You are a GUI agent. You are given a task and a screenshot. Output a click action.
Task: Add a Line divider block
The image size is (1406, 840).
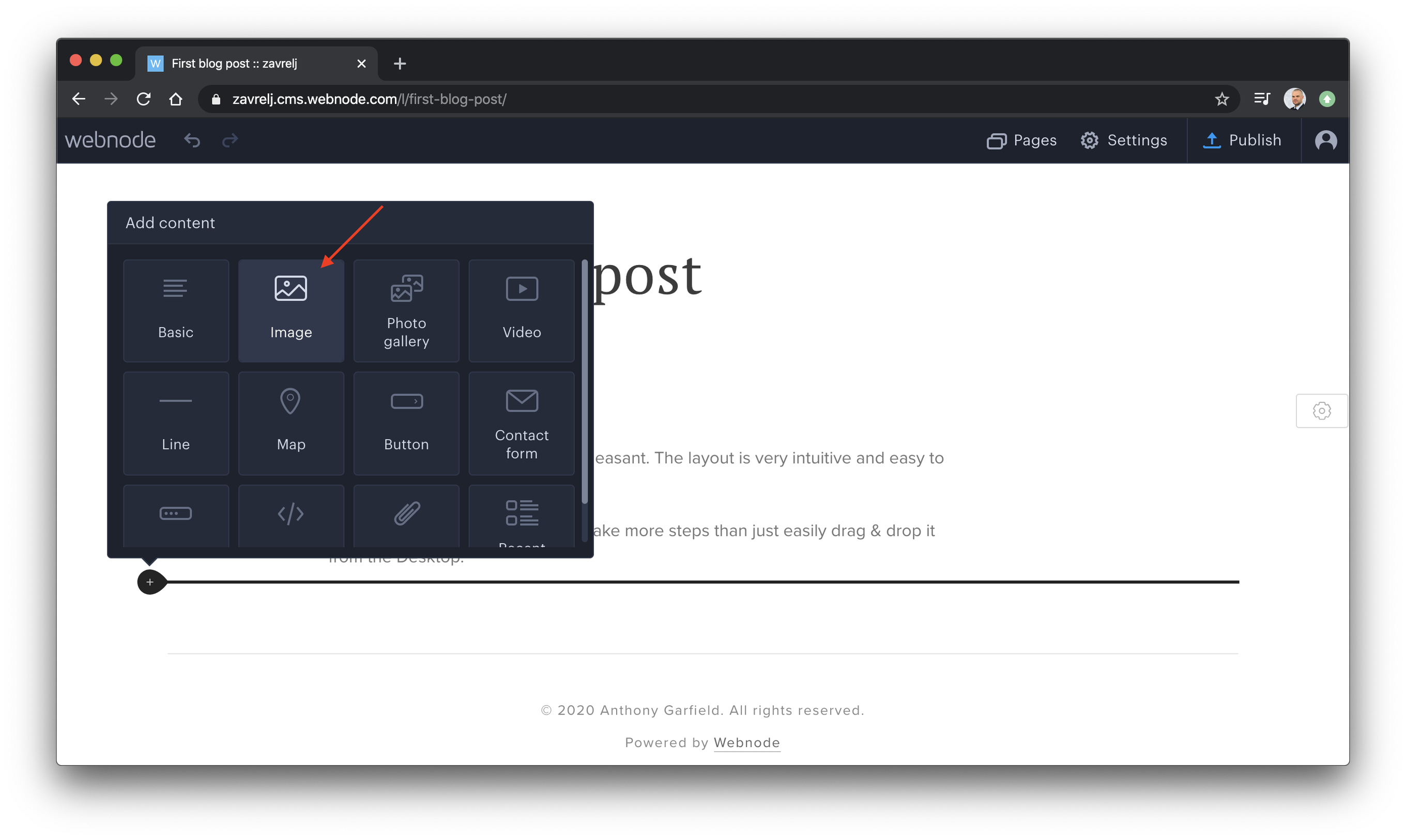176,424
